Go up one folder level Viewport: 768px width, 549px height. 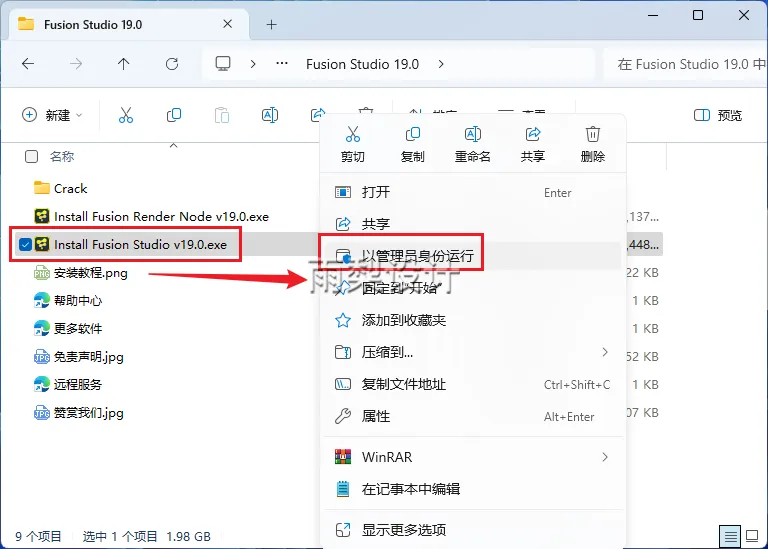click(123, 64)
